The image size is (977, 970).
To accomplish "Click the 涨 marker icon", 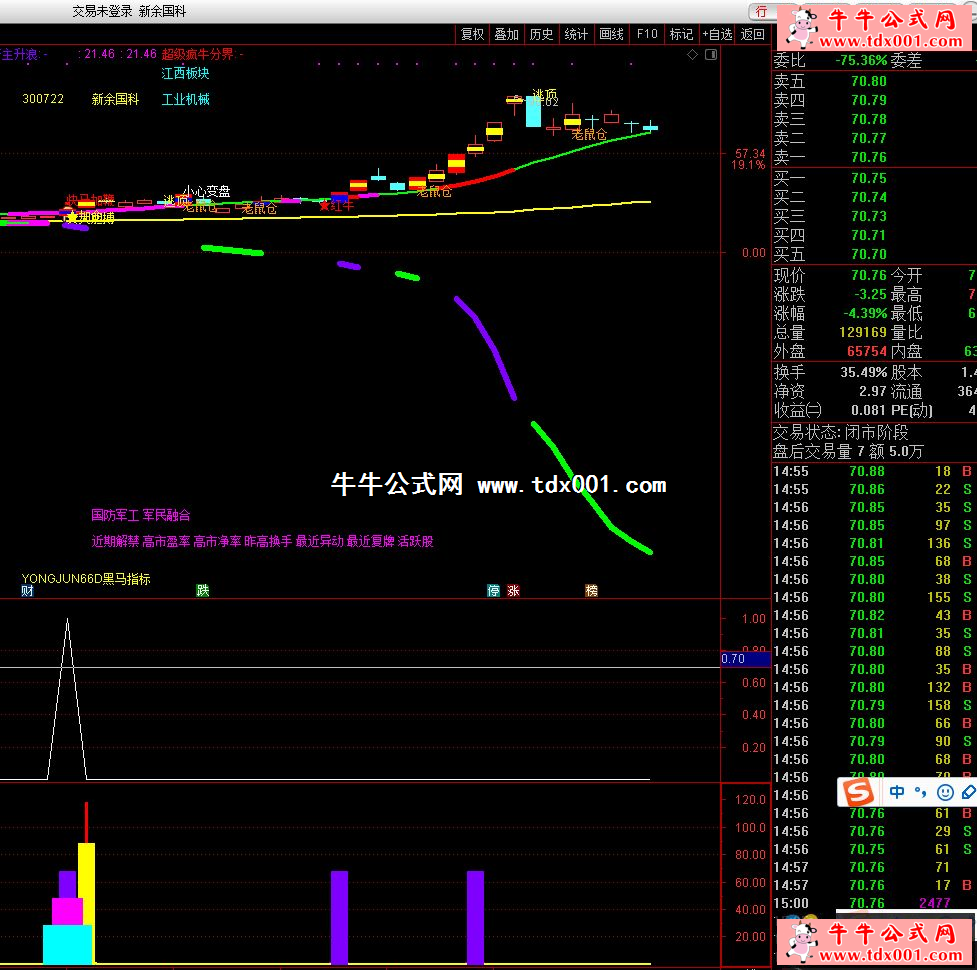I will [513, 591].
